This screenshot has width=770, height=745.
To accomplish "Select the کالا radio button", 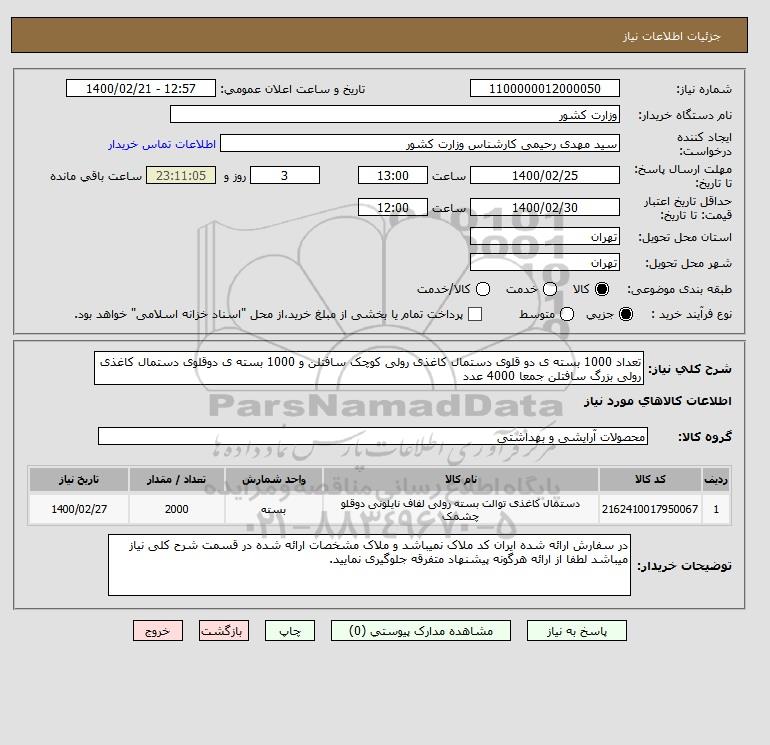I will pos(602,289).
